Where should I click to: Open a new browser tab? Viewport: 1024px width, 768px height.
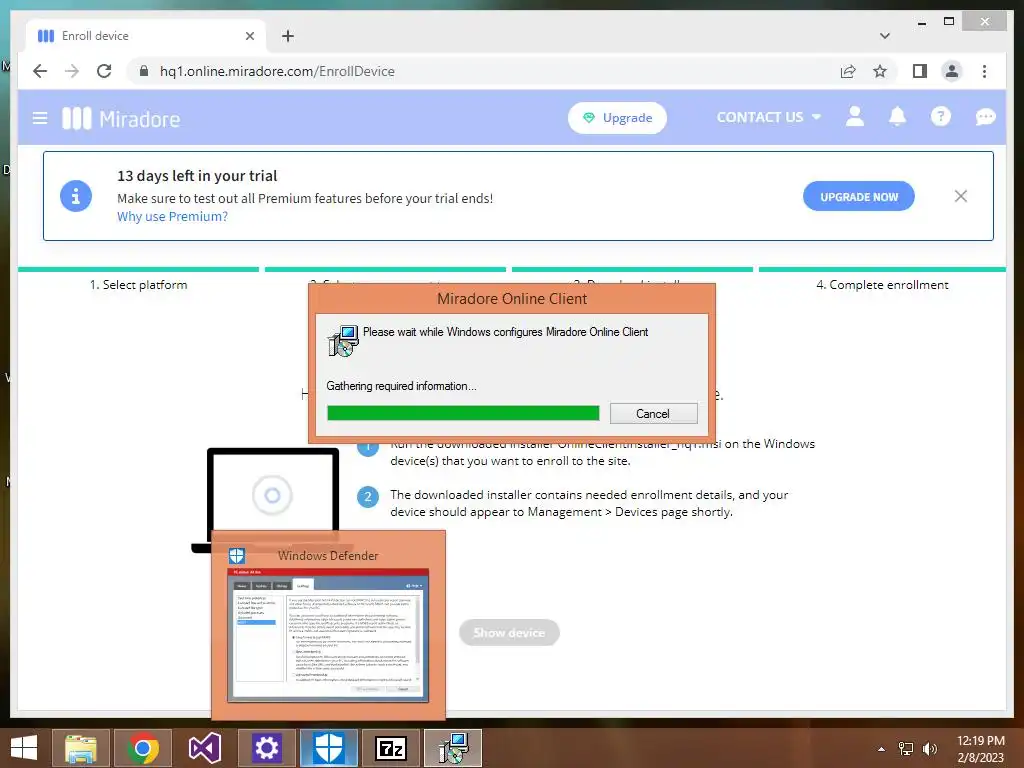[288, 36]
